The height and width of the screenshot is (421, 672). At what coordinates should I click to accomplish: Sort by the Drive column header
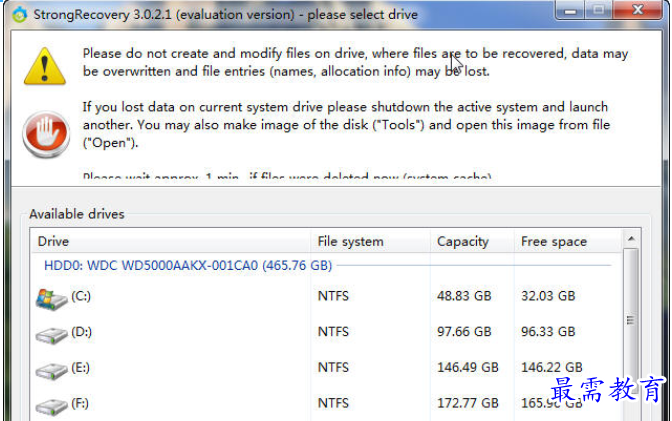point(171,241)
